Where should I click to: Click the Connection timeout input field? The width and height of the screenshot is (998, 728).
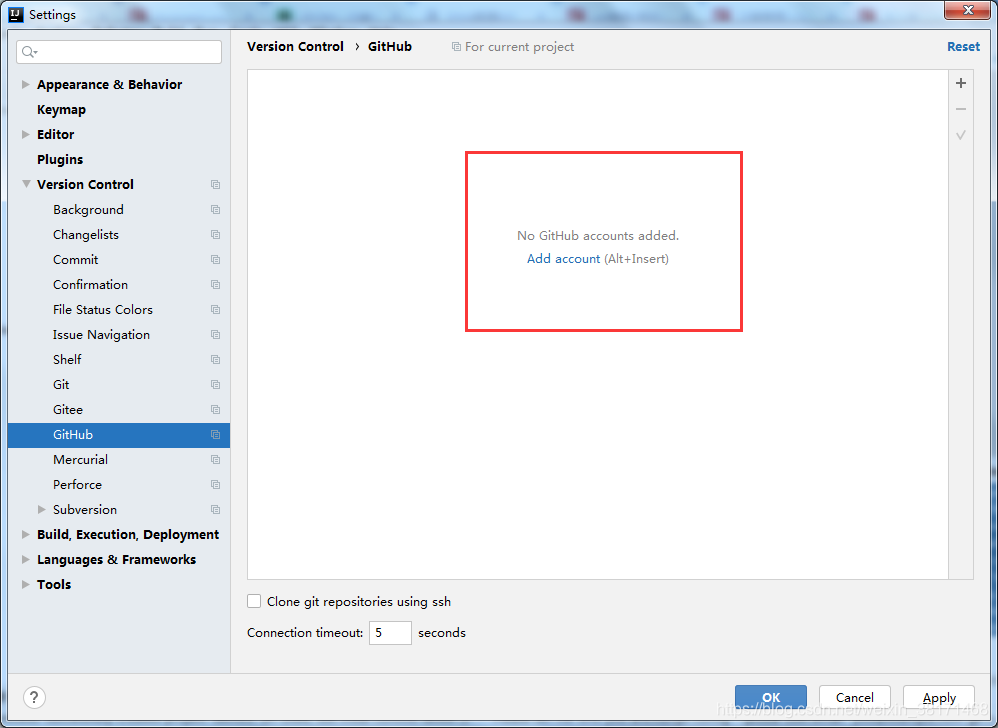point(390,633)
